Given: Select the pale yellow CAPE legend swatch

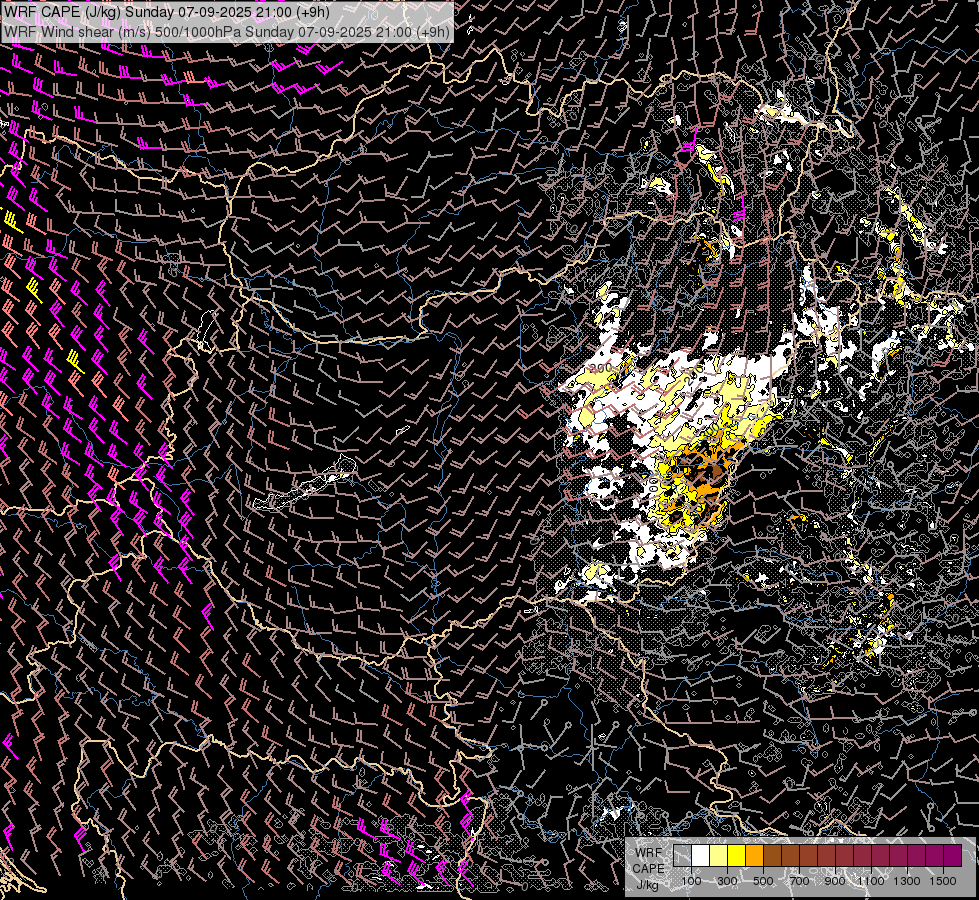Looking at the screenshot, I should 719,855.
